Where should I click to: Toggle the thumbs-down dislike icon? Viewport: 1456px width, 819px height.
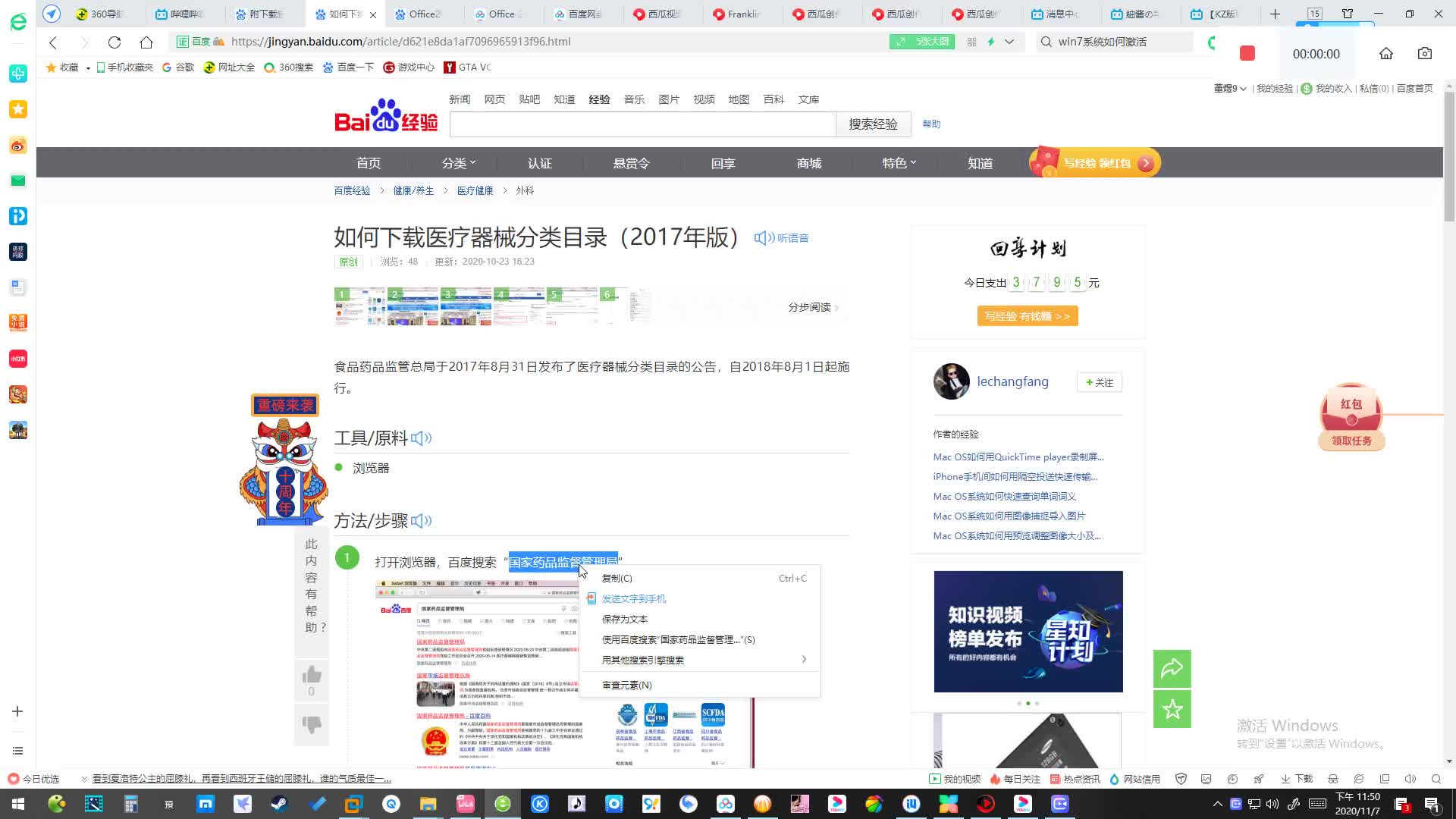(311, 725)
